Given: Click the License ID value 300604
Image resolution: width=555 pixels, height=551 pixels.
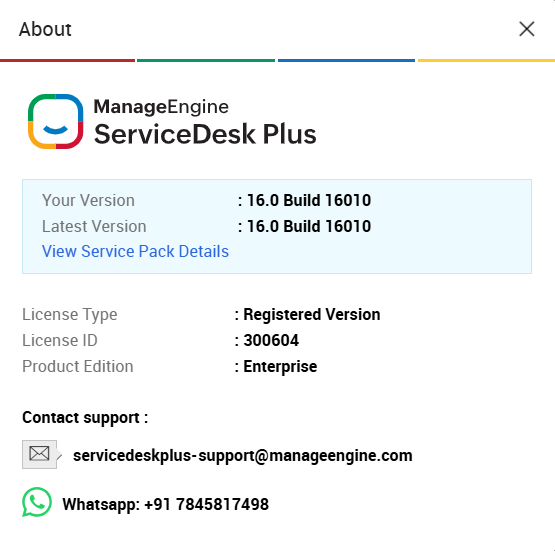Looking at the screenshot, I should (271, 340).
